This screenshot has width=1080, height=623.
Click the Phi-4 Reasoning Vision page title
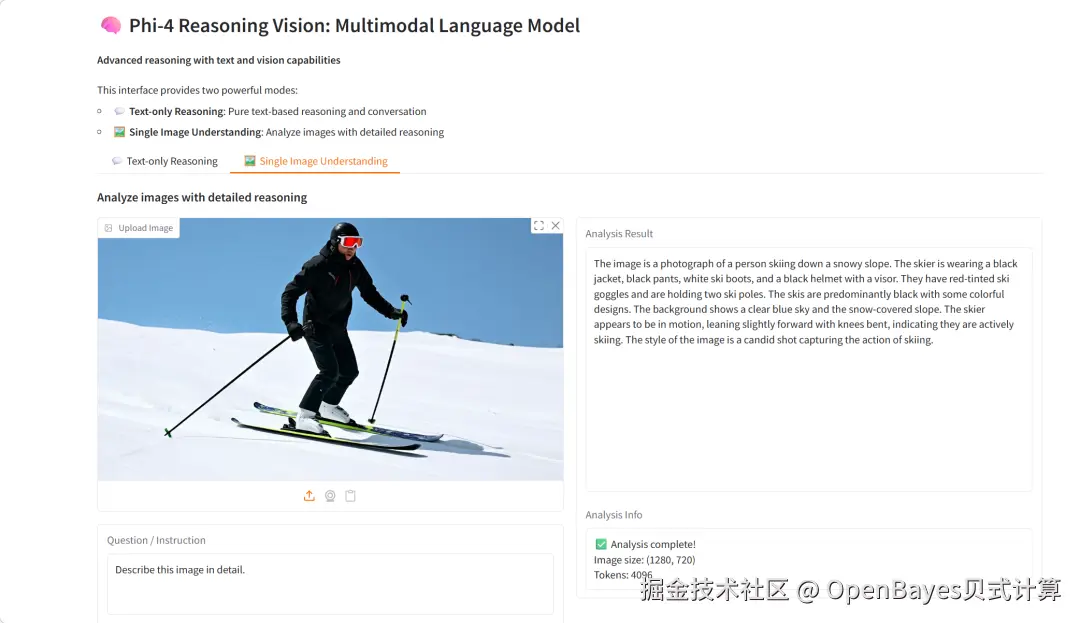coord(355,25)
